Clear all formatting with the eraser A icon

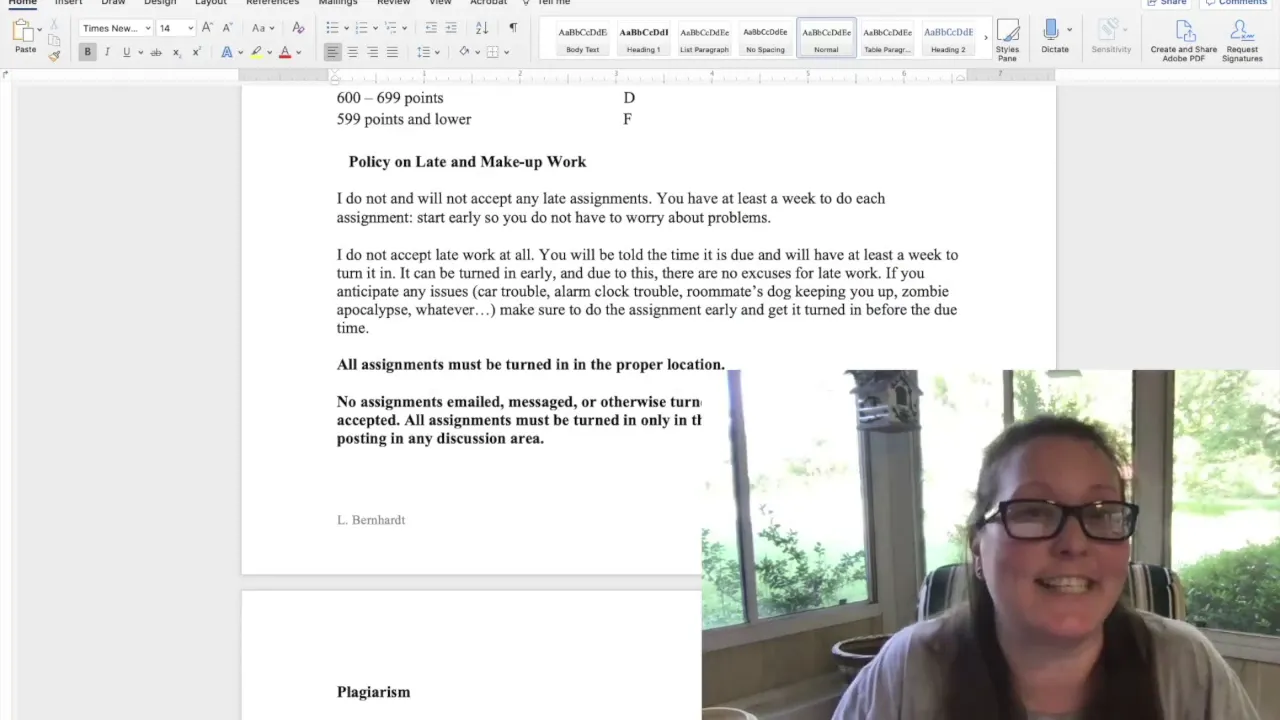pos(298,28)
